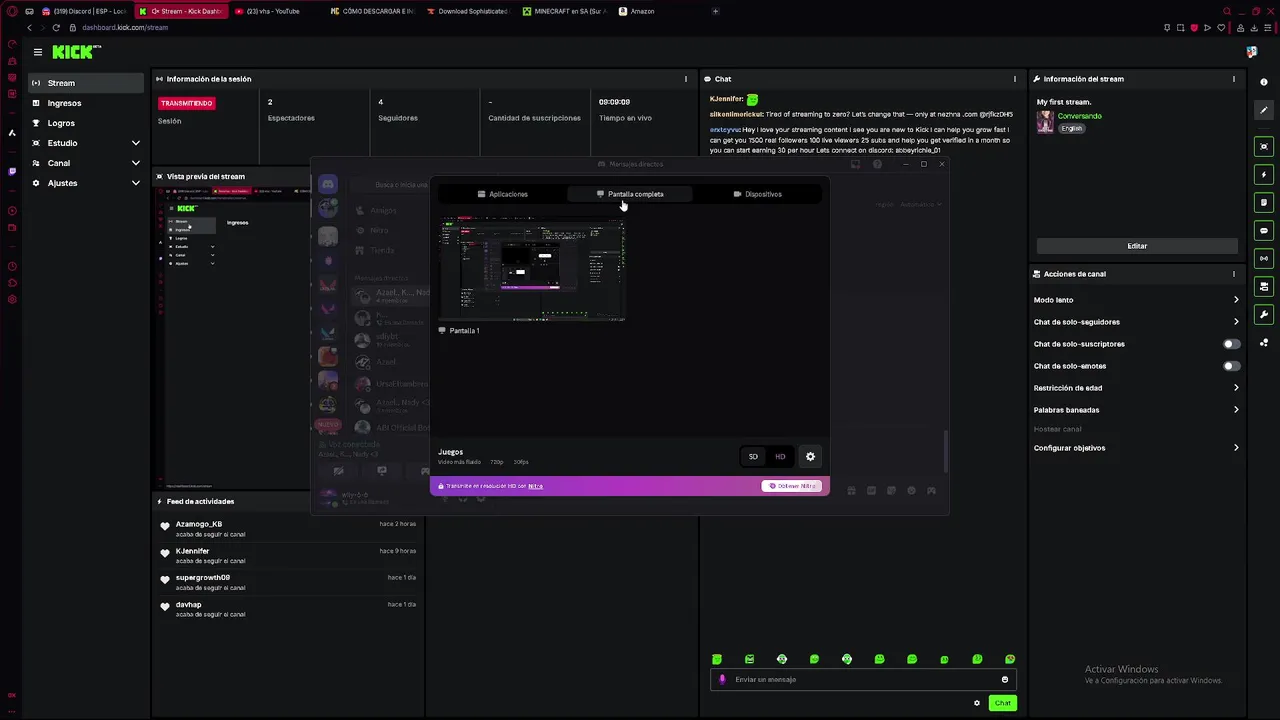The width and height of the screenshot is (1280, 720).
Task: Follow the Nitro link in purple banner
Action: [x=535, y=486]
